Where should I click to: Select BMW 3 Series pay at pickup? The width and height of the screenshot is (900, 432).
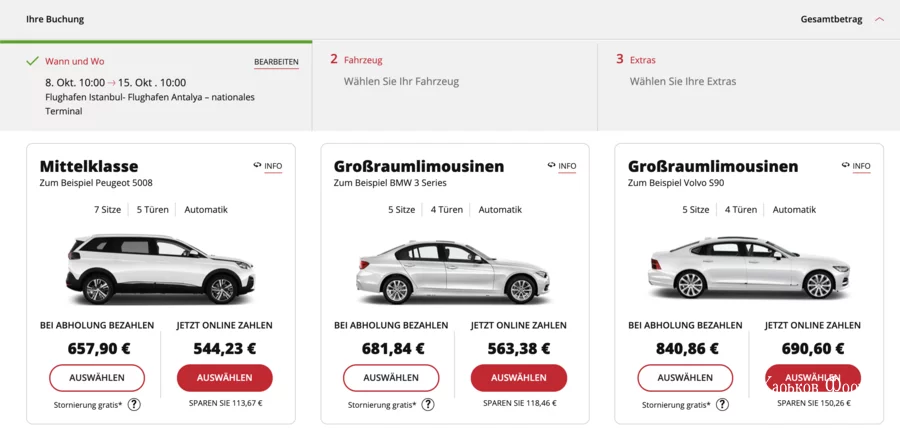click(x=391, y=378)
